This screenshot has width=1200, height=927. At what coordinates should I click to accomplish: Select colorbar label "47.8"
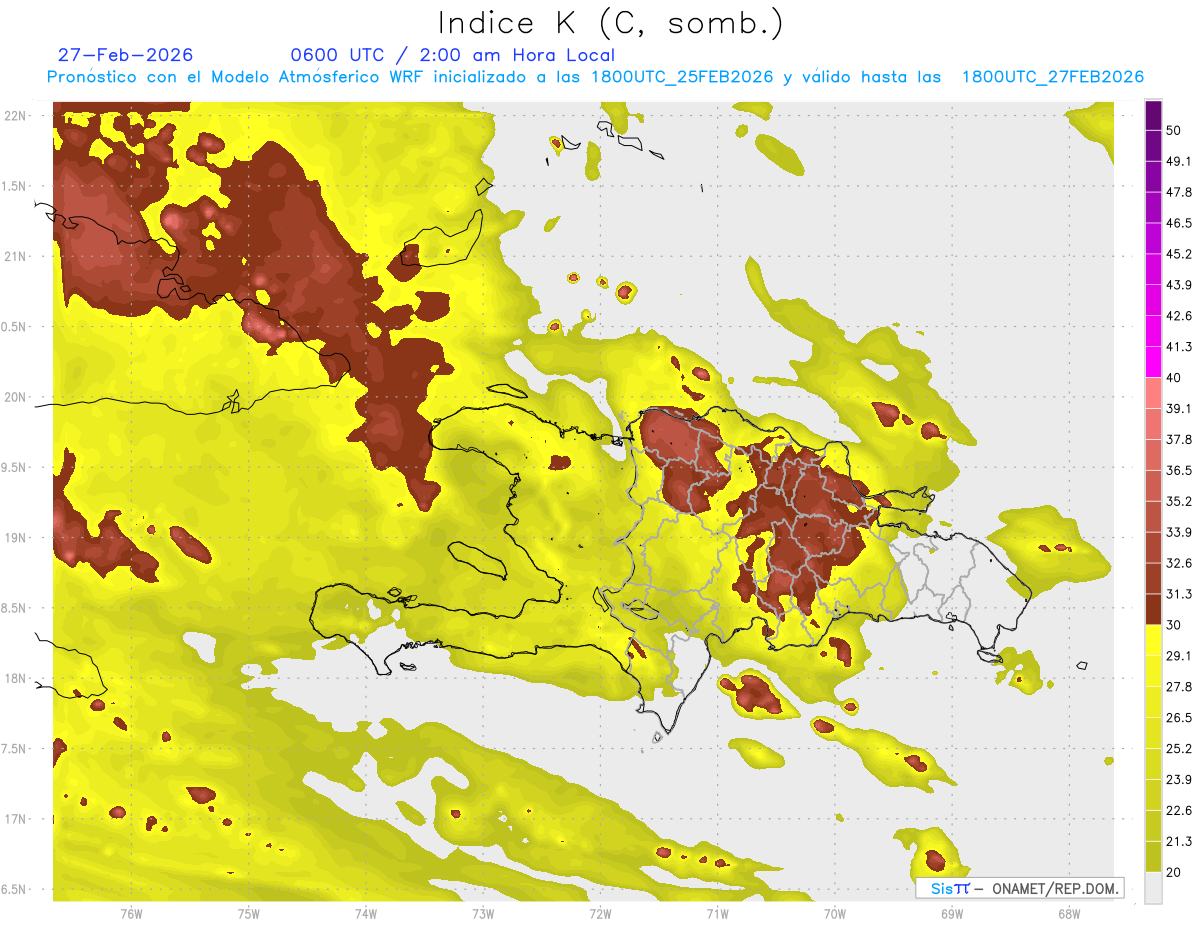[x=1179, y=192]
